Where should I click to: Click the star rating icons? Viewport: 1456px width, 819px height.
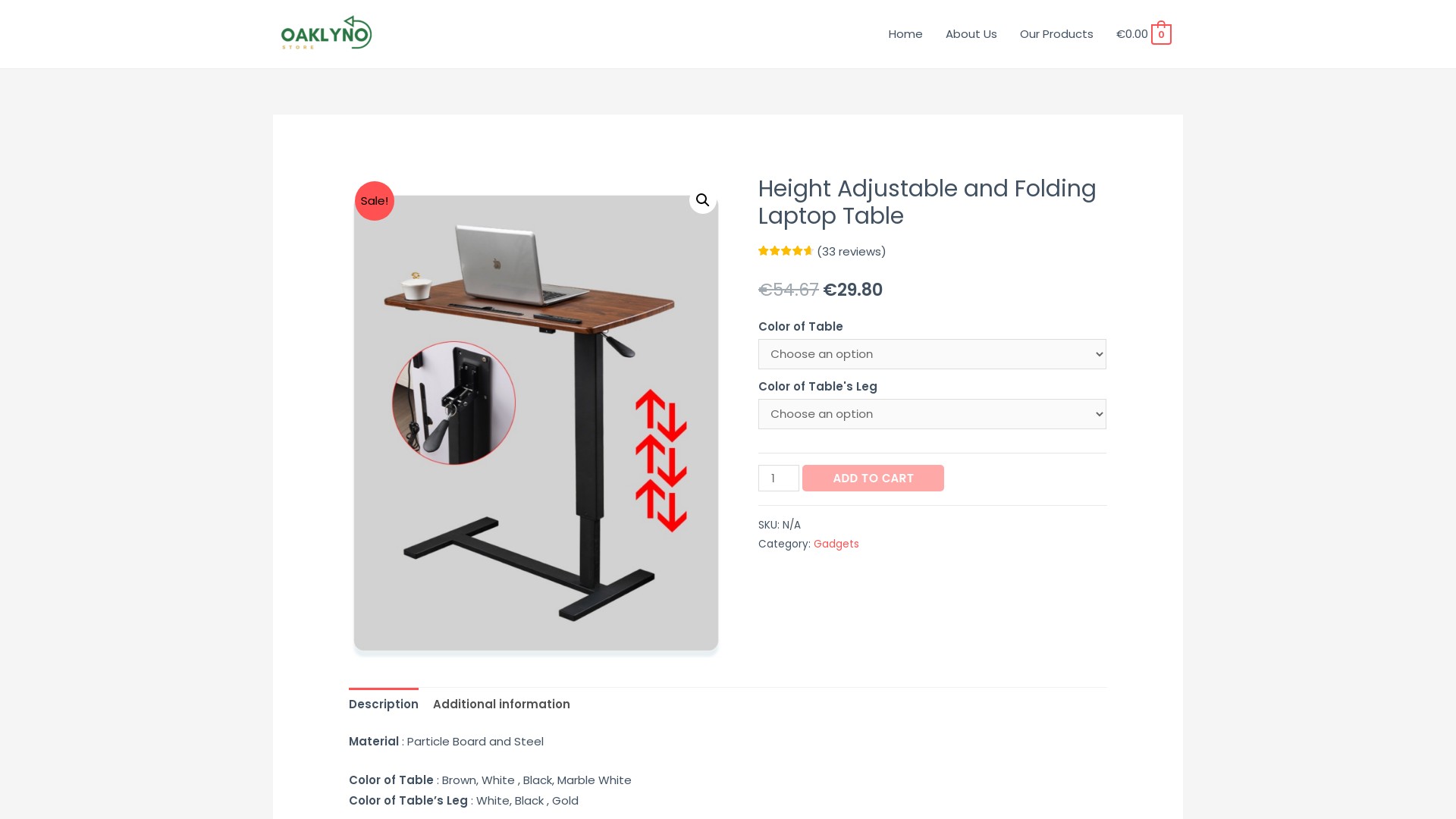(786, 251)
